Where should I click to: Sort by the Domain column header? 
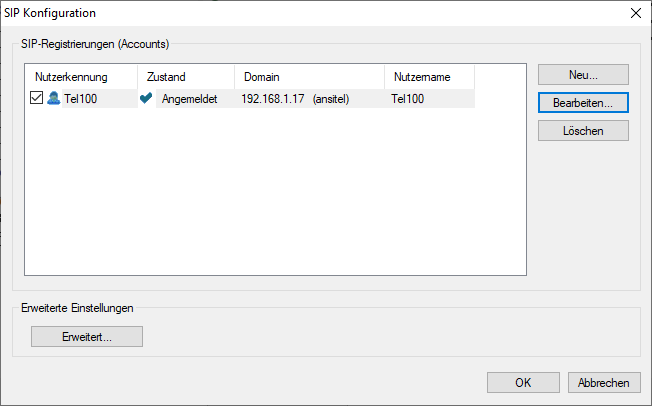tap(309, 77)
